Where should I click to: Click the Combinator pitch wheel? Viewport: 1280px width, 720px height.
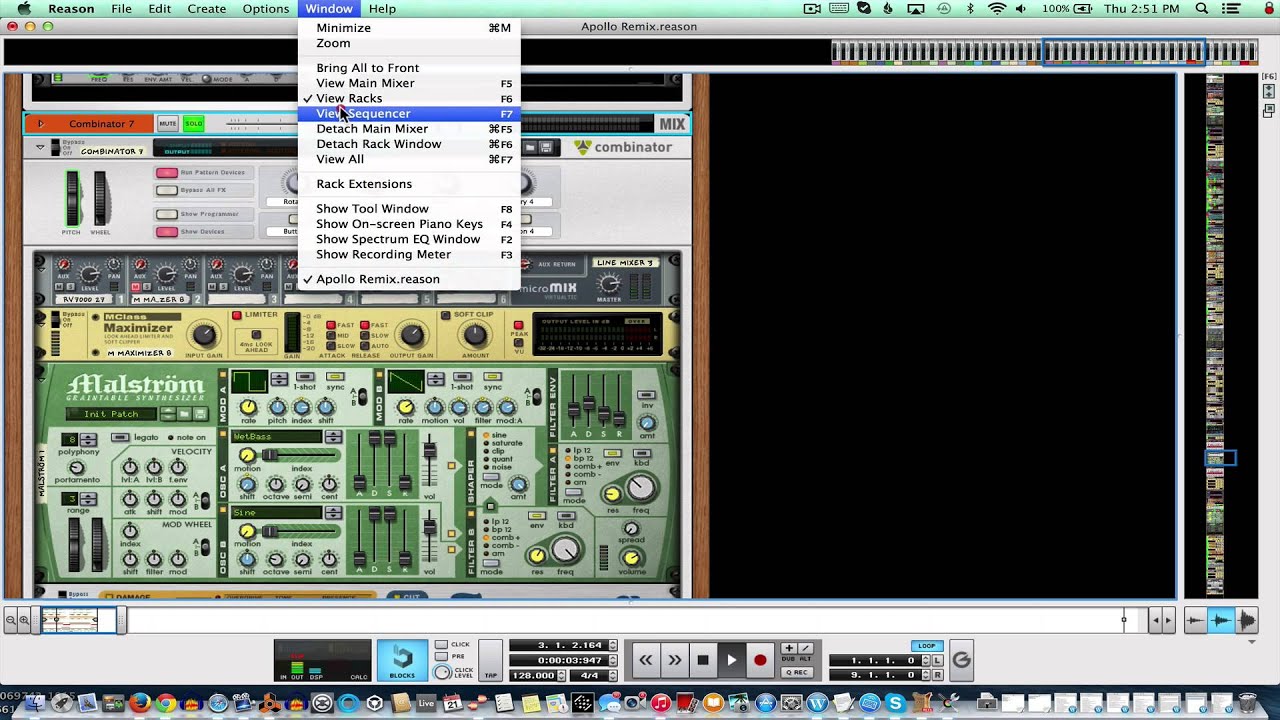point(71,198)
